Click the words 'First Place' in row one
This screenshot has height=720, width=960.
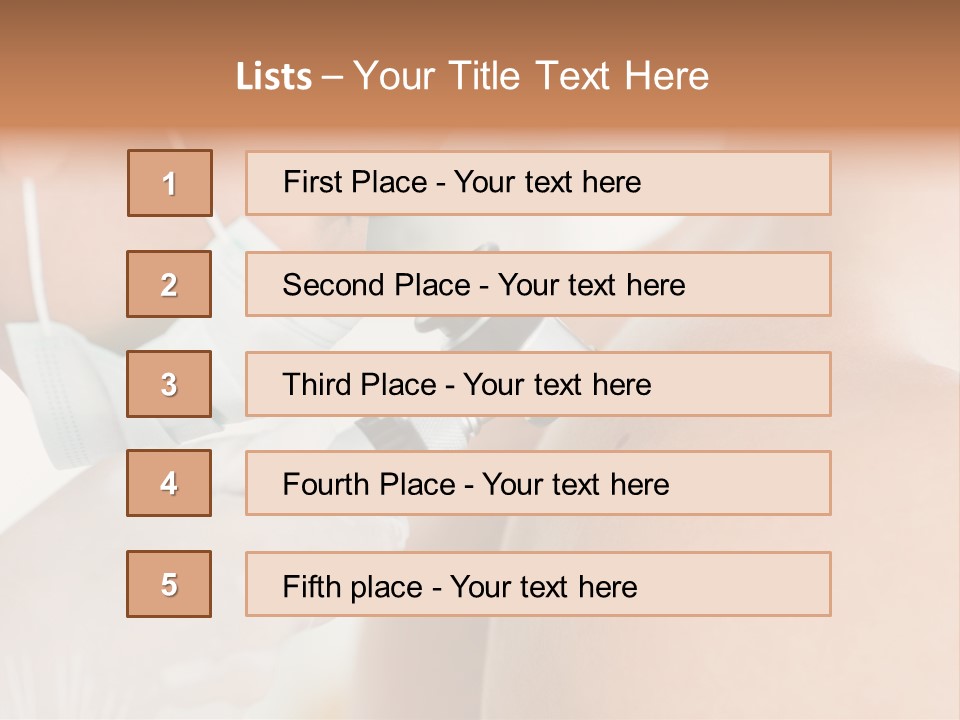tap(355, 182)
